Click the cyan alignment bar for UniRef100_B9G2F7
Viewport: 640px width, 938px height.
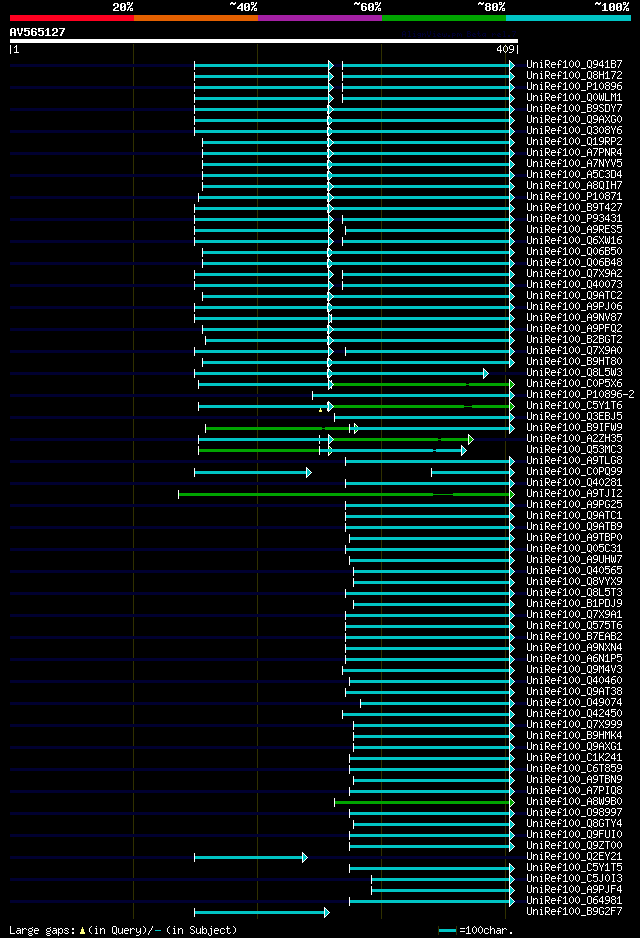point(262,913)
